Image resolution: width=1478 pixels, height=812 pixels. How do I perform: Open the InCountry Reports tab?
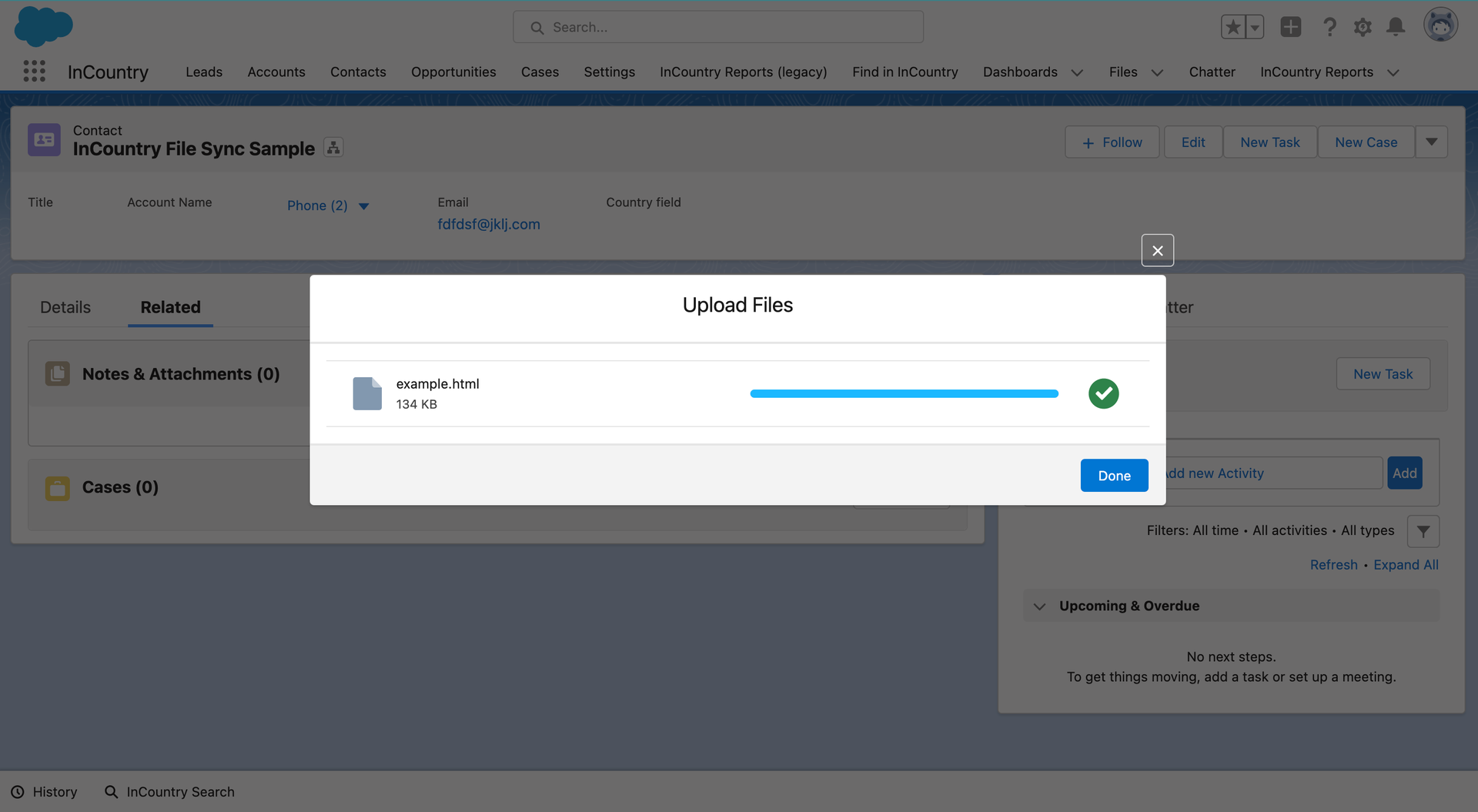coord(1316,72)
